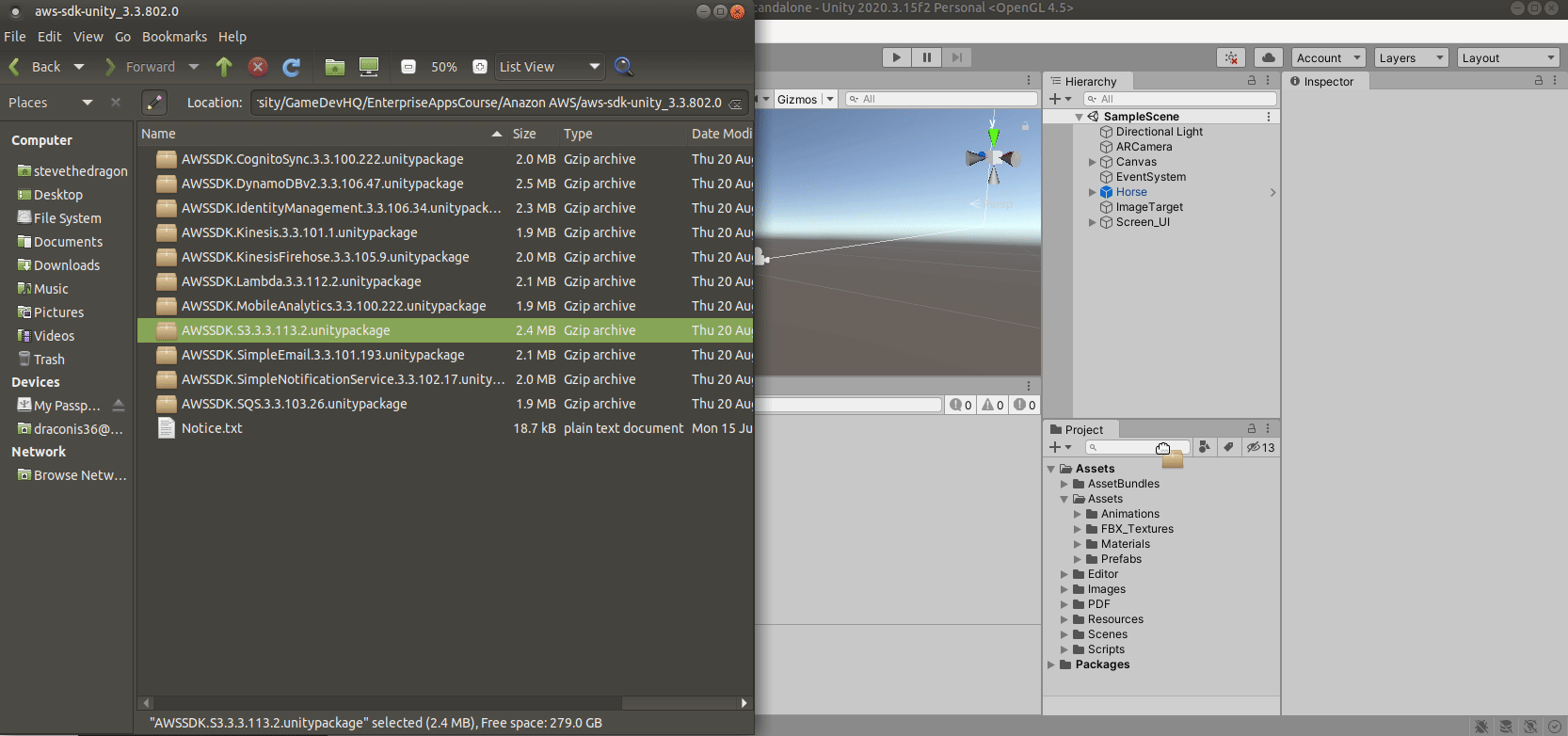Stop loading in the file manager
1568x736 pixels.
pos(258,67)
